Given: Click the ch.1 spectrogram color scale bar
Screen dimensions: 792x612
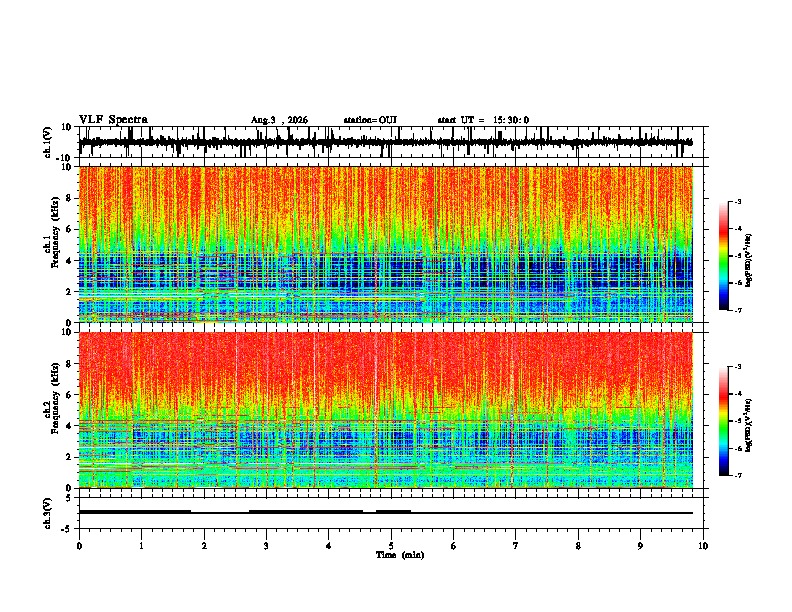Looking at the screenshot, I should pos(723,256).
